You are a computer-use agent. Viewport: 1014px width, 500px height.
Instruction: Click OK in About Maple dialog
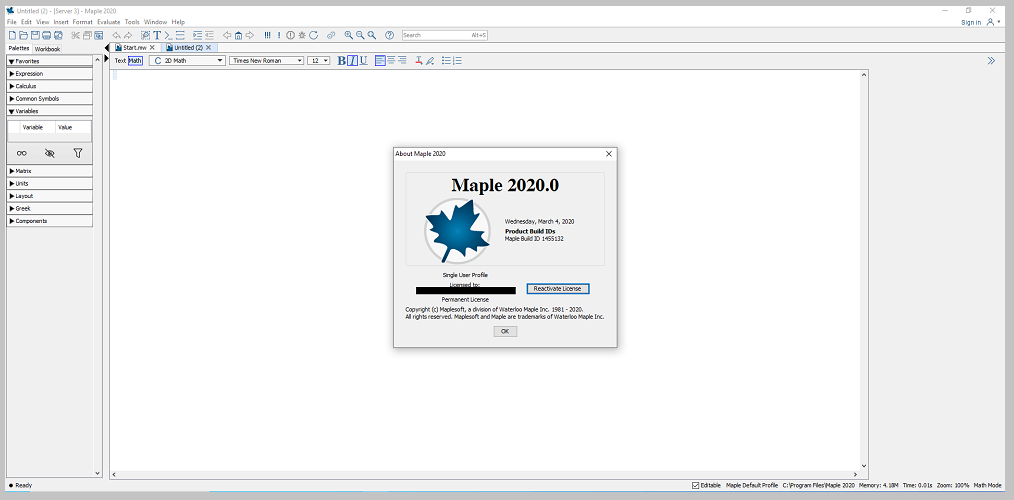pyautogui.click(x=505, y=331)
